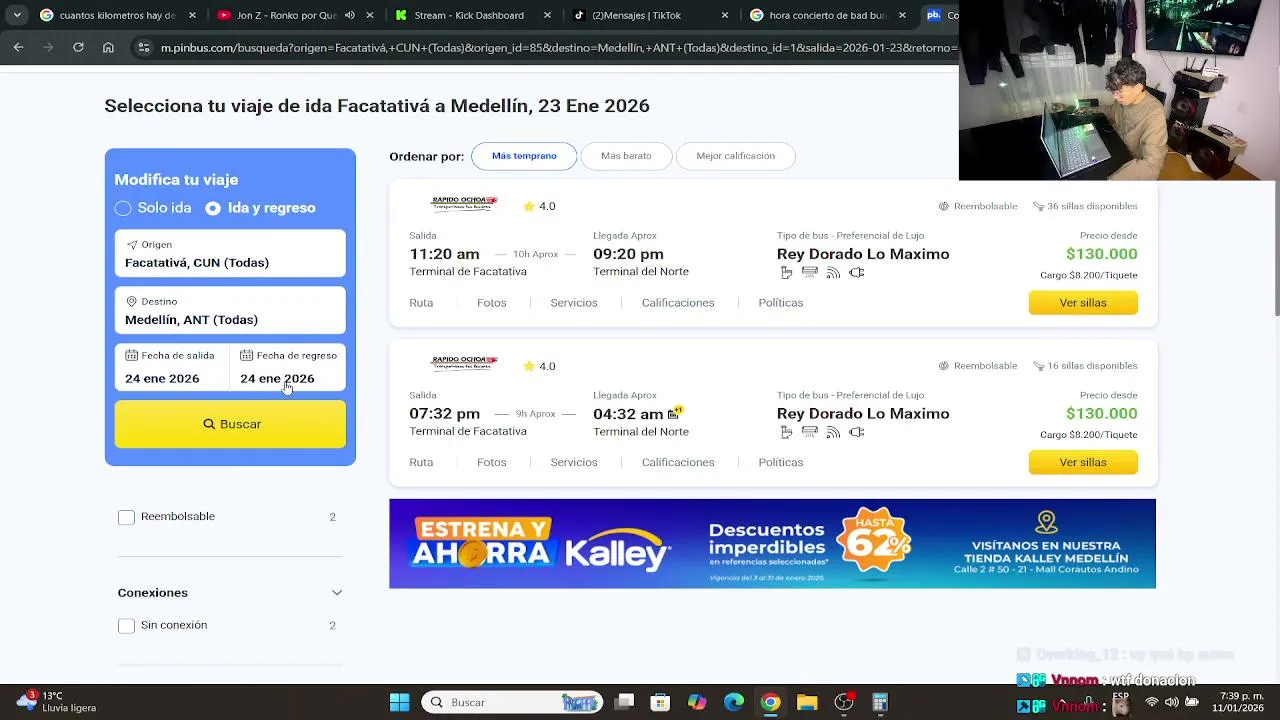This screenshot has height=720, width=1280.
Task: Click 'Ver sillas' for 07:32 pm trip
Action: pyautogui.click(x=1083, y=462)
